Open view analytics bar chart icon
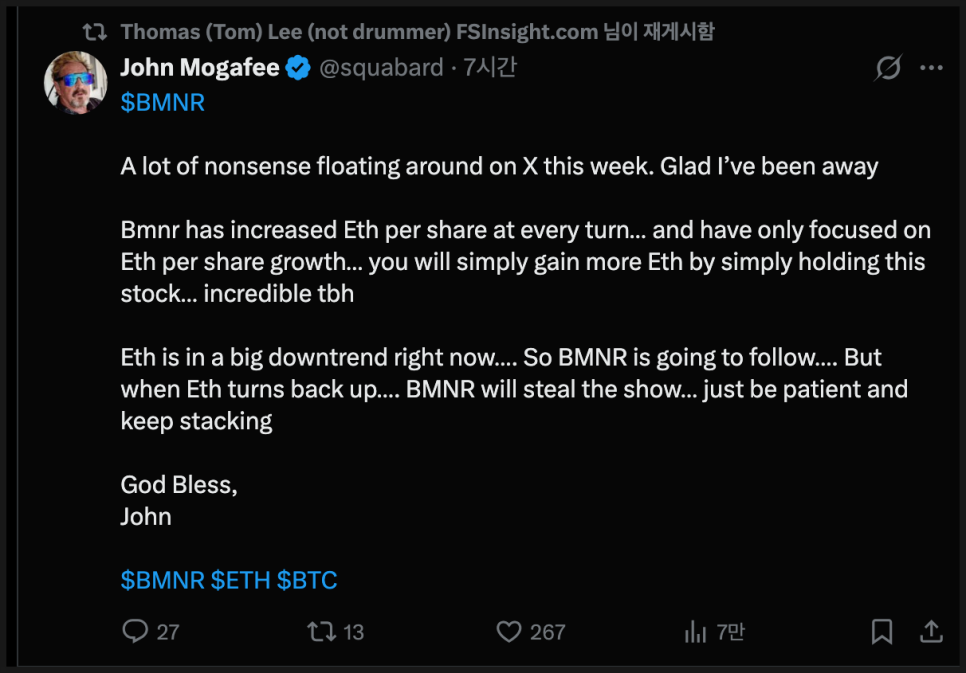 696,631
